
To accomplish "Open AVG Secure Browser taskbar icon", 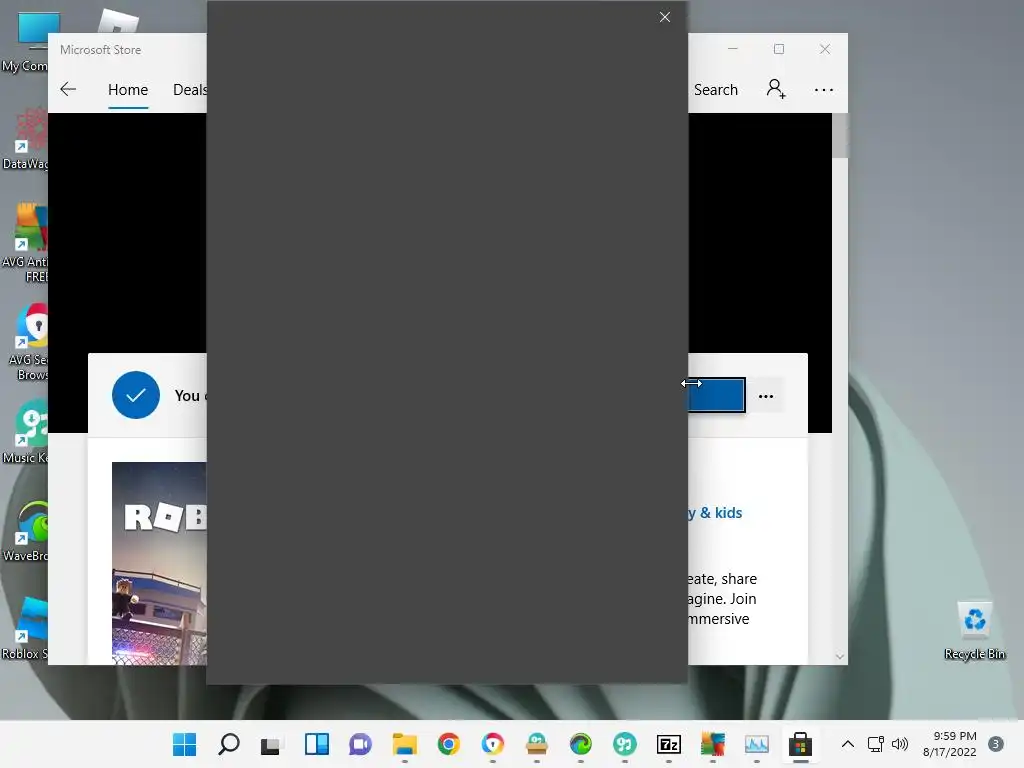I will pos(492,744).
